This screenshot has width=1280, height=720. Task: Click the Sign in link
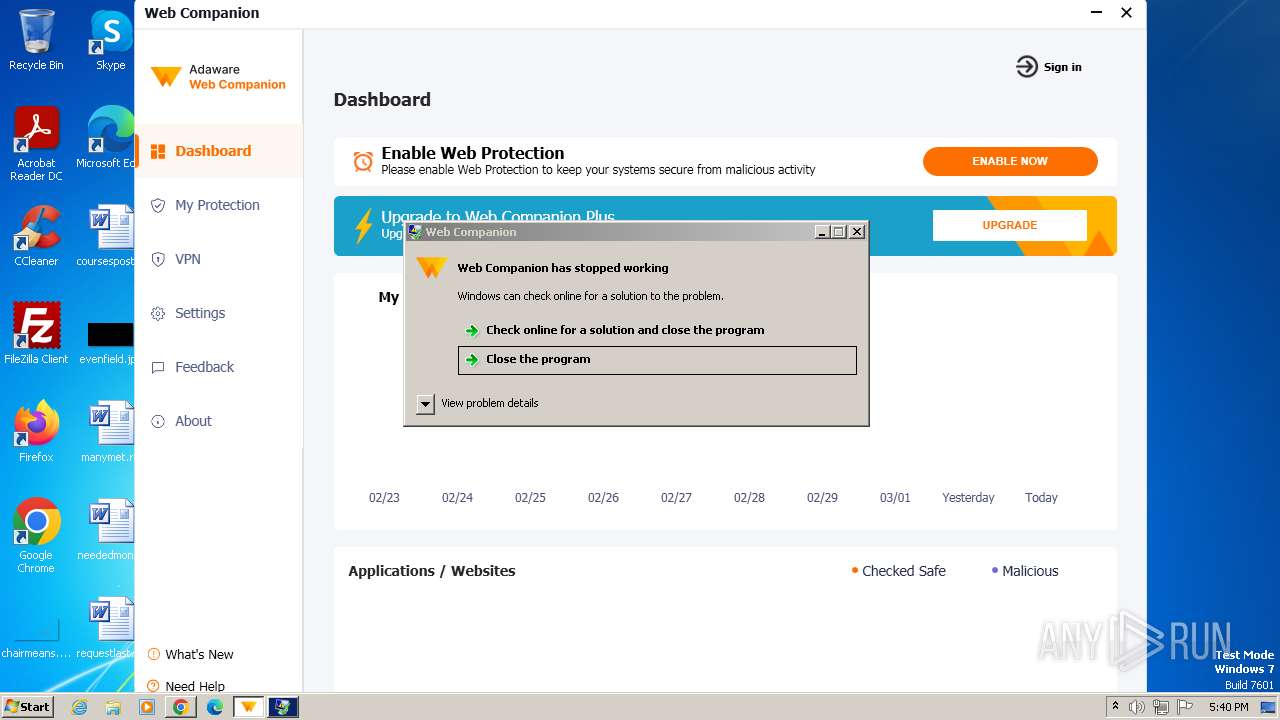click(x=1062, y=67)
